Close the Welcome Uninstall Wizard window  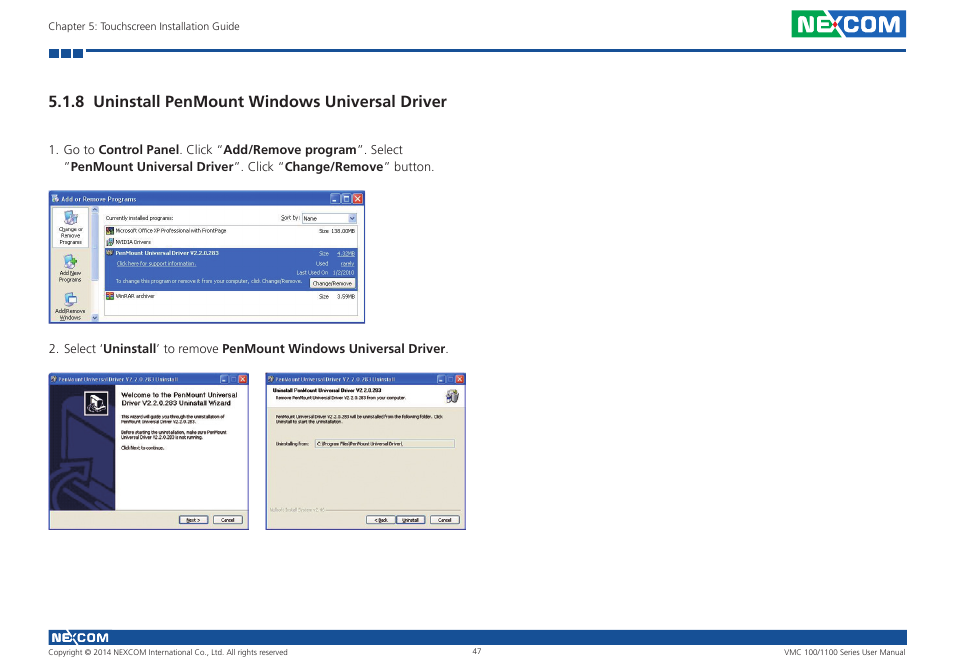[243, 379]
